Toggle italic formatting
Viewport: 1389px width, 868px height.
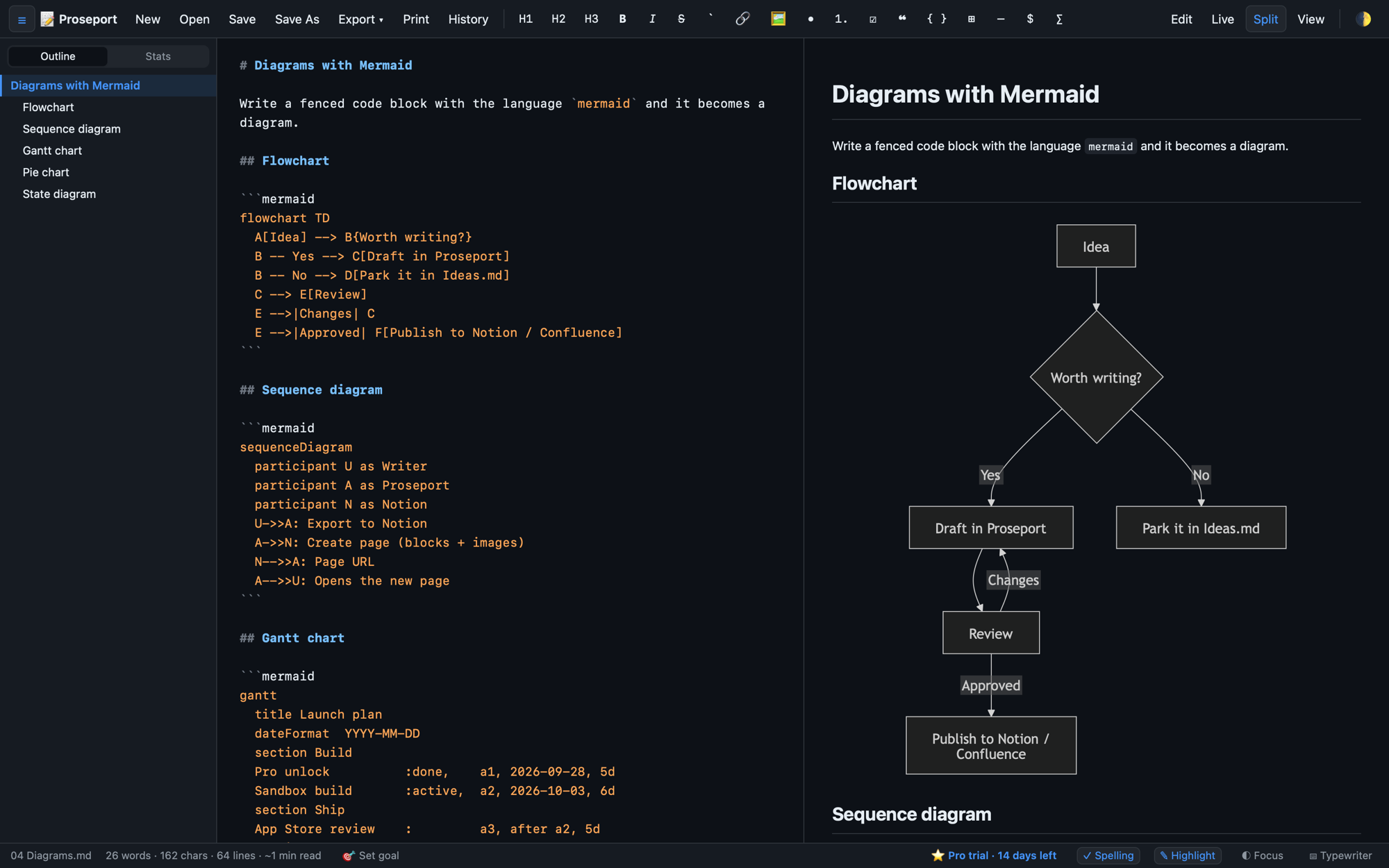point(652,19)
